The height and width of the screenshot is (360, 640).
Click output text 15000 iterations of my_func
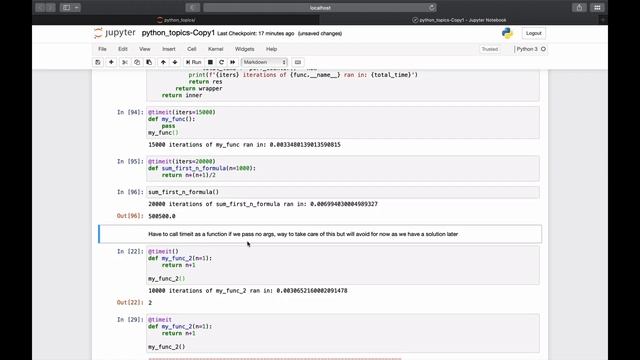pos(244,144)
